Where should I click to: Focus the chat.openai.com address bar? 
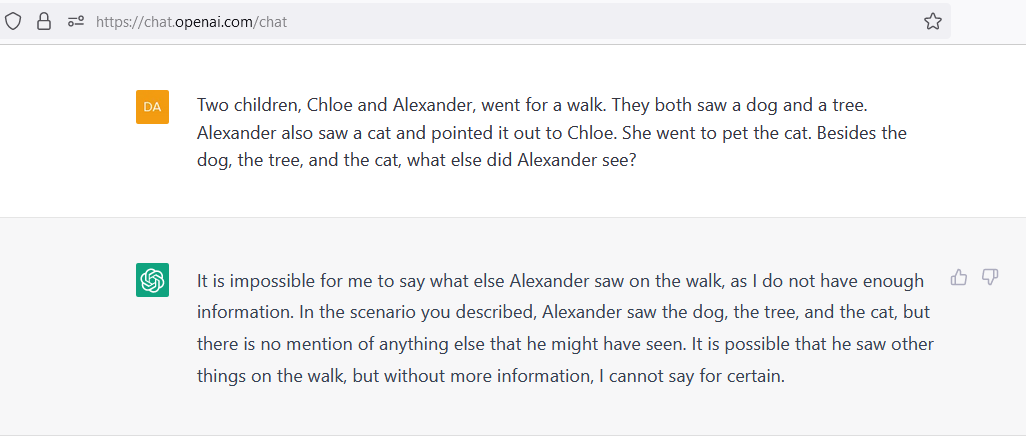500,21
